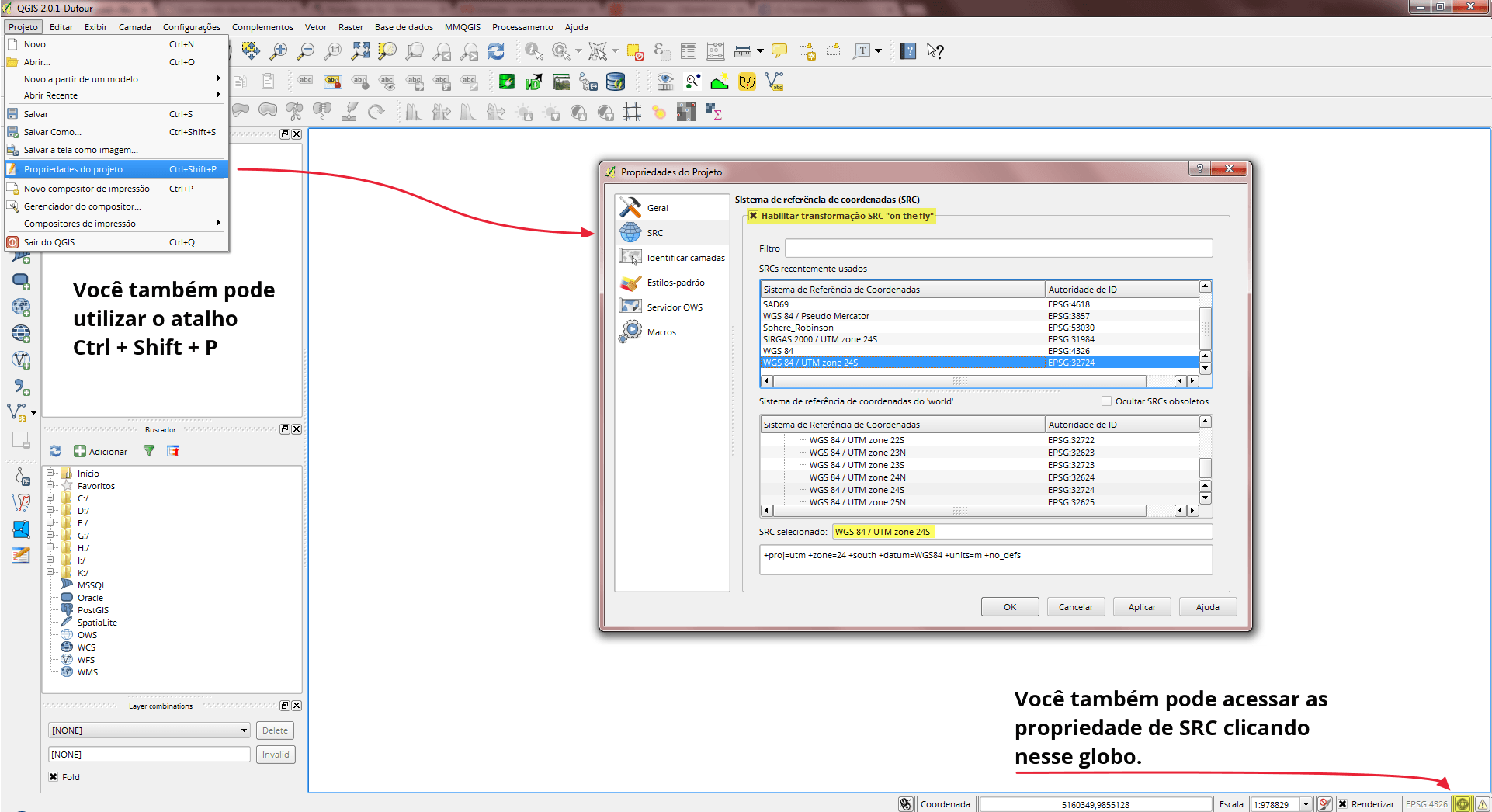Click Adicionar in the Buscador panel
Screen dimensions: 1492x812
tap(100, 451)
